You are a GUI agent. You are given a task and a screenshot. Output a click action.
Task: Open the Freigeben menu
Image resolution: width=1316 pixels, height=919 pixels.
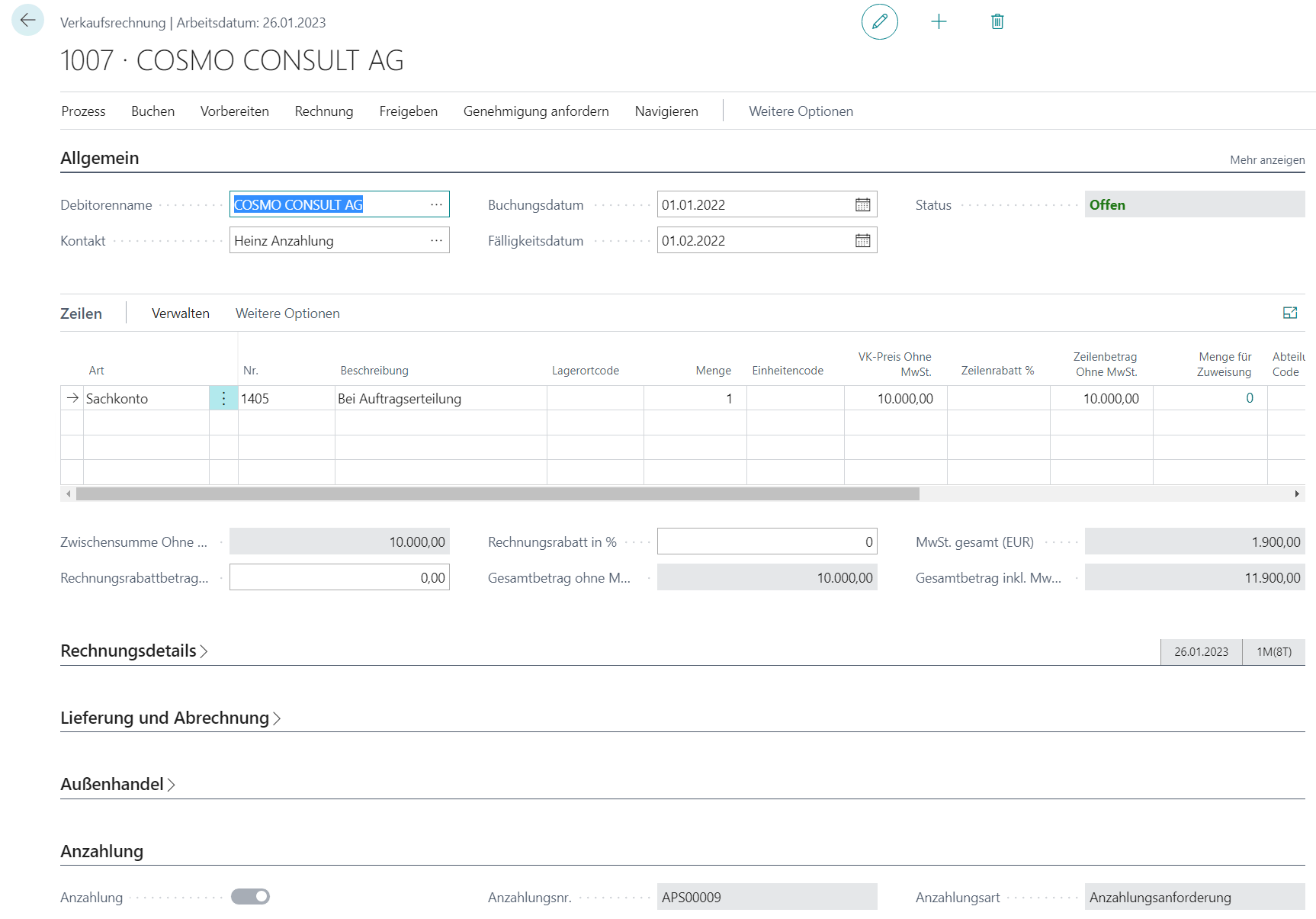[408, 111]
